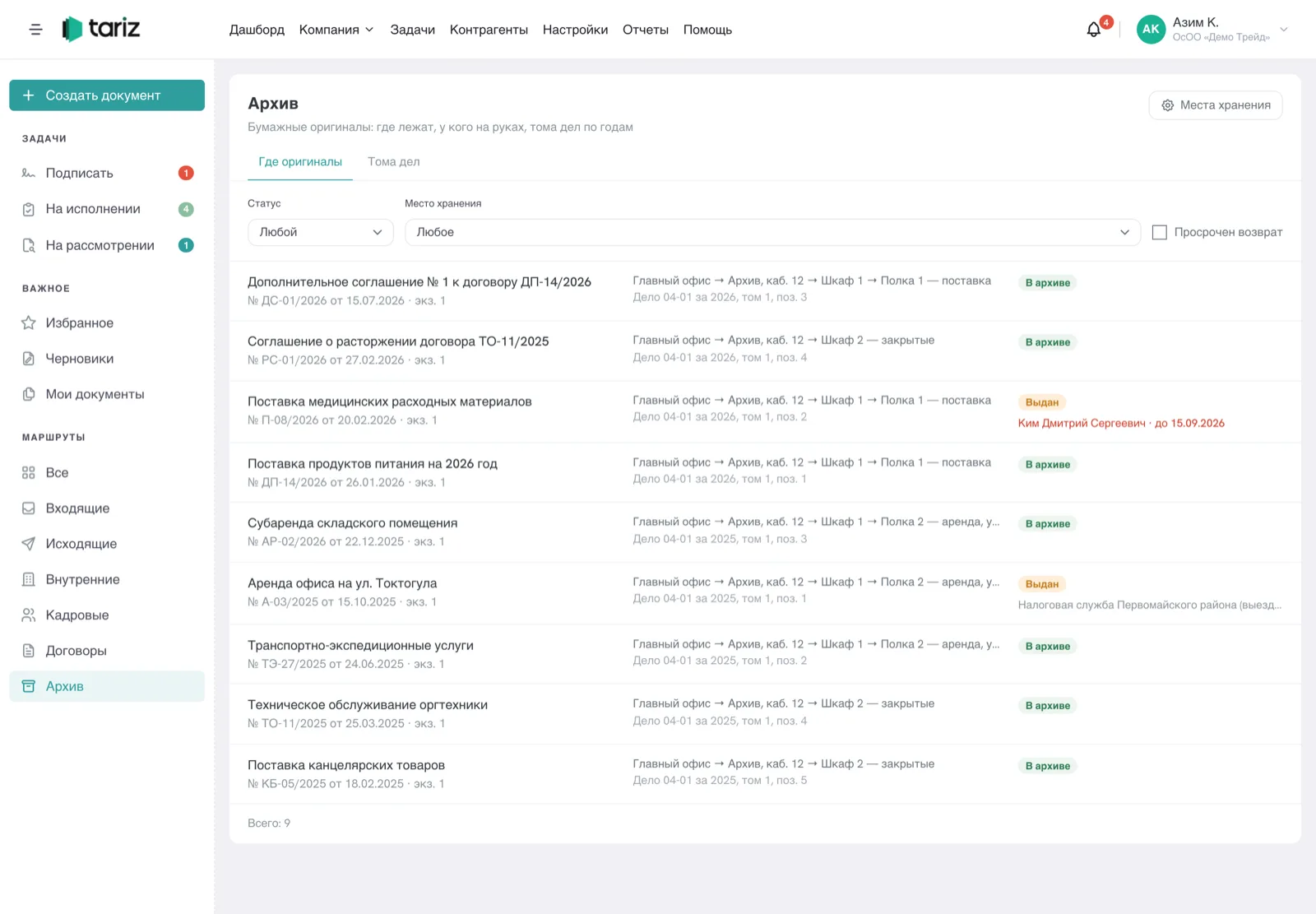
Task: Open Поставка канцелярских товаров document
Action: click(346, 765)
